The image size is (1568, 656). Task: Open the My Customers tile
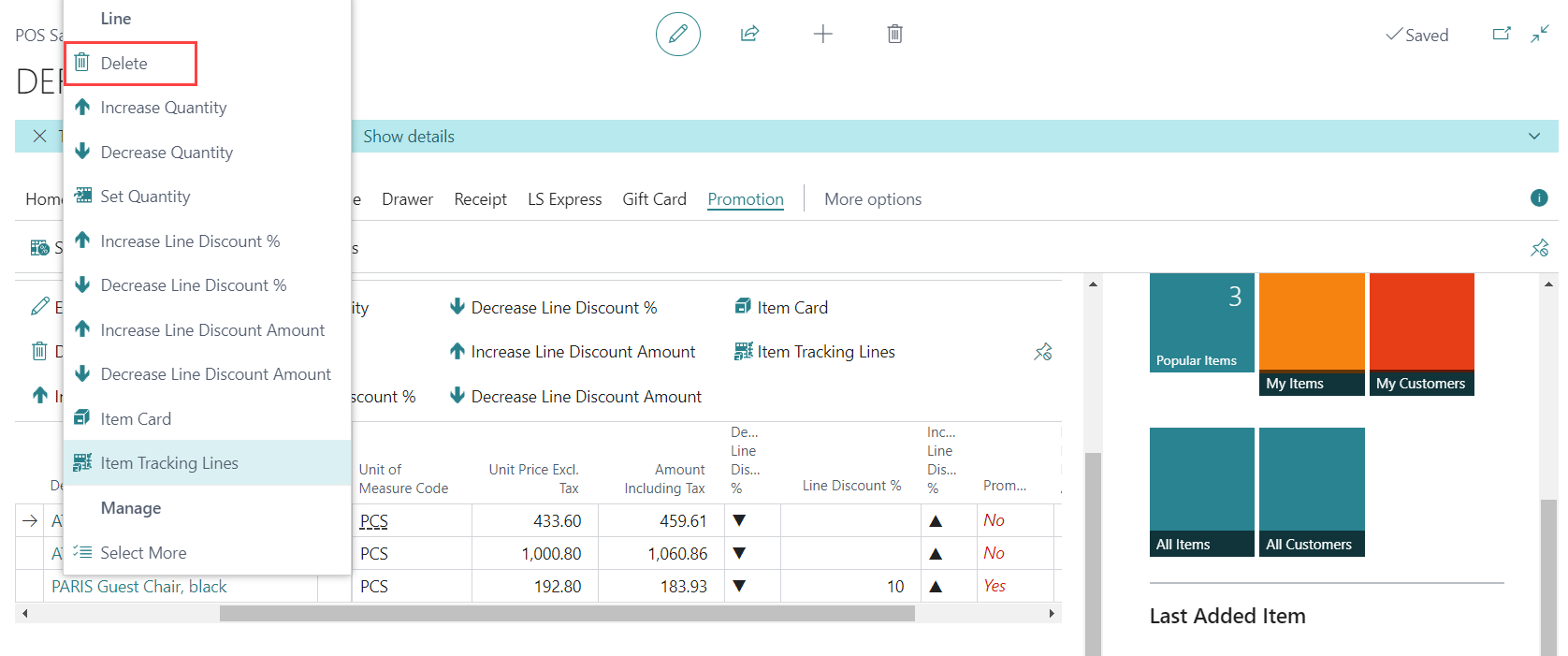pyautogui.click(x=1422, y=334)
